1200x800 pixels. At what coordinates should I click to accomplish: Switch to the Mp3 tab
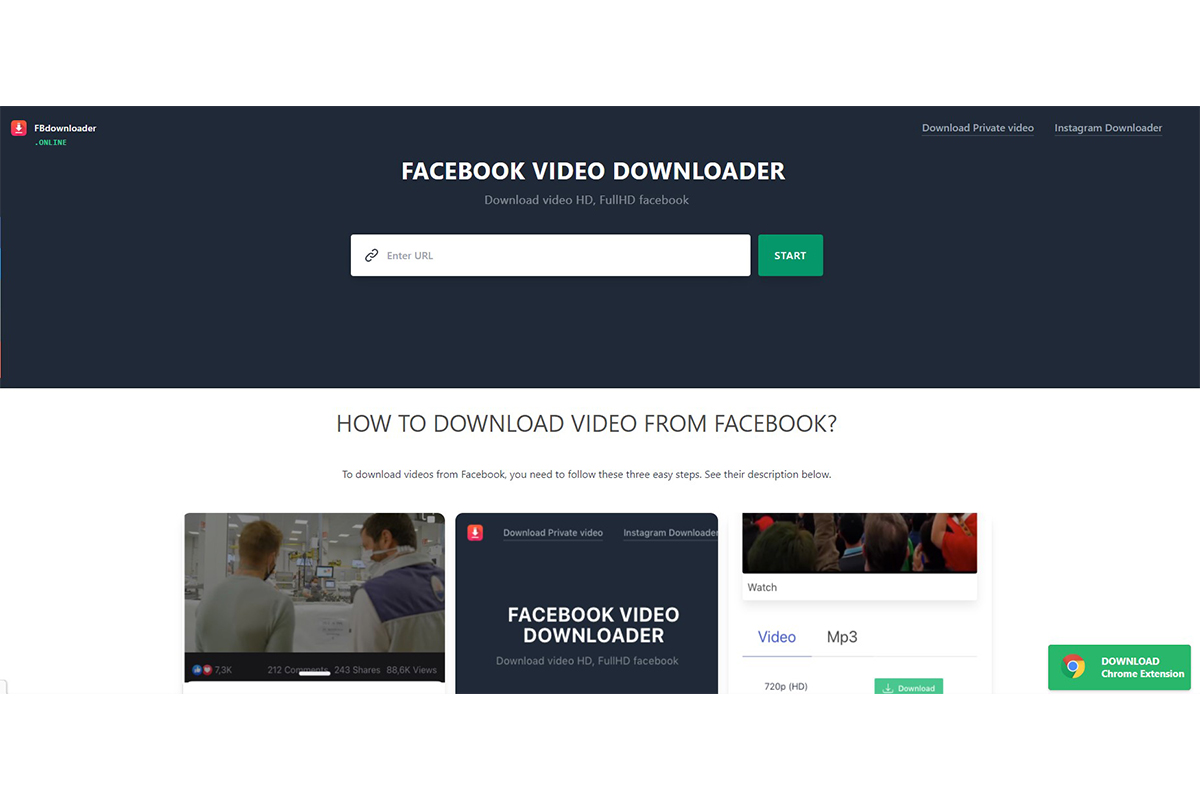tap(842, 637)
